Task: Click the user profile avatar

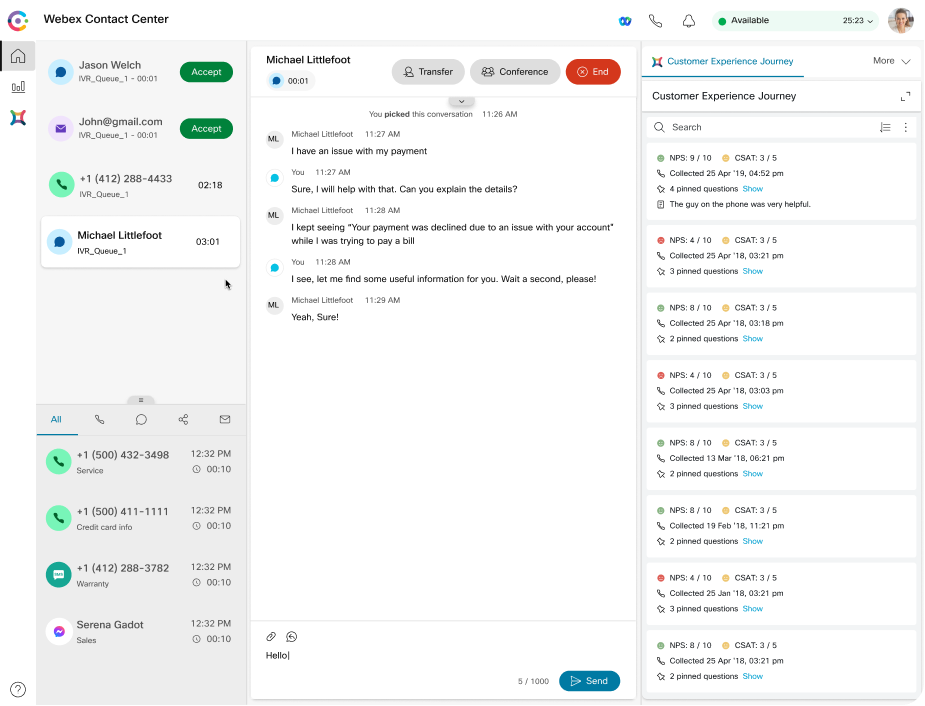Action: pyautogui.click(x=901, y=21)
